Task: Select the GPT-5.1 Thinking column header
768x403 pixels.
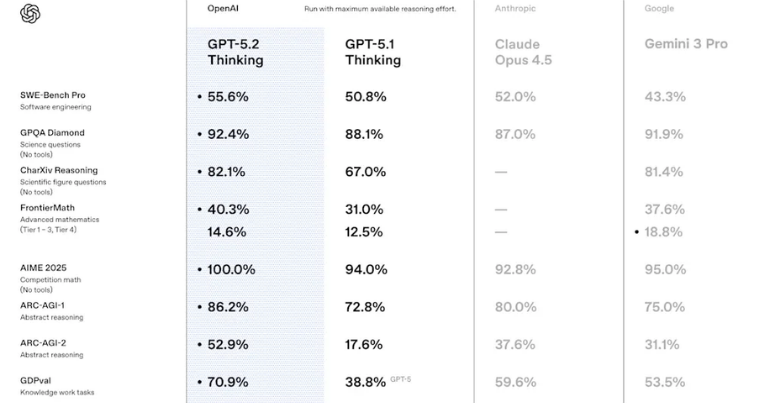Action: [373, 52]
